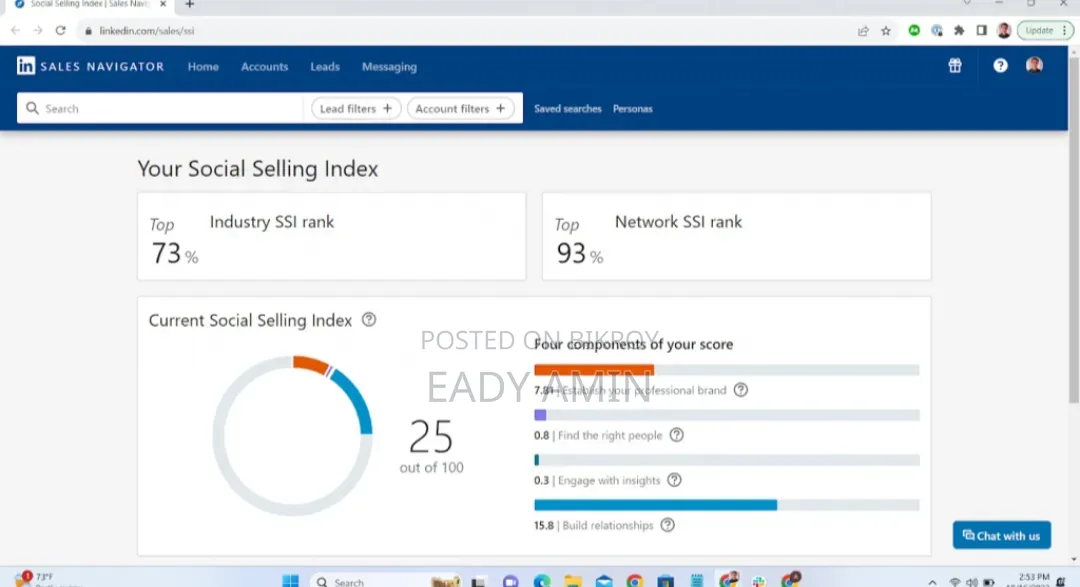Open Slack from the taskbar
The image size is (1080, 587).
759,581
